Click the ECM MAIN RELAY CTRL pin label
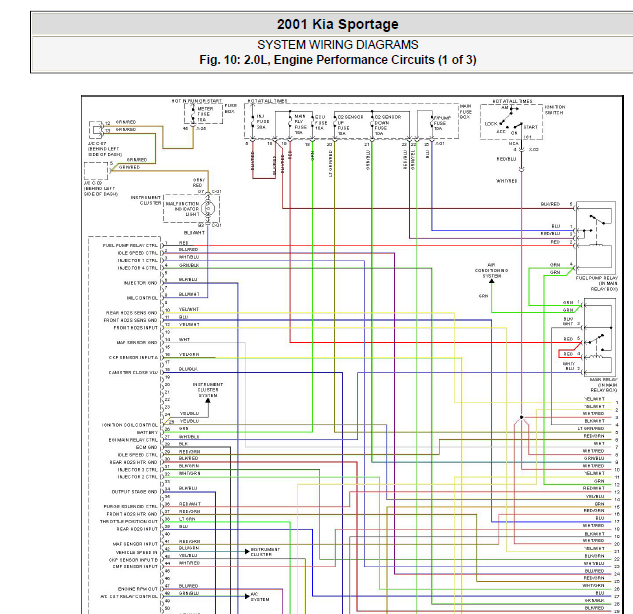 [133, 440]
